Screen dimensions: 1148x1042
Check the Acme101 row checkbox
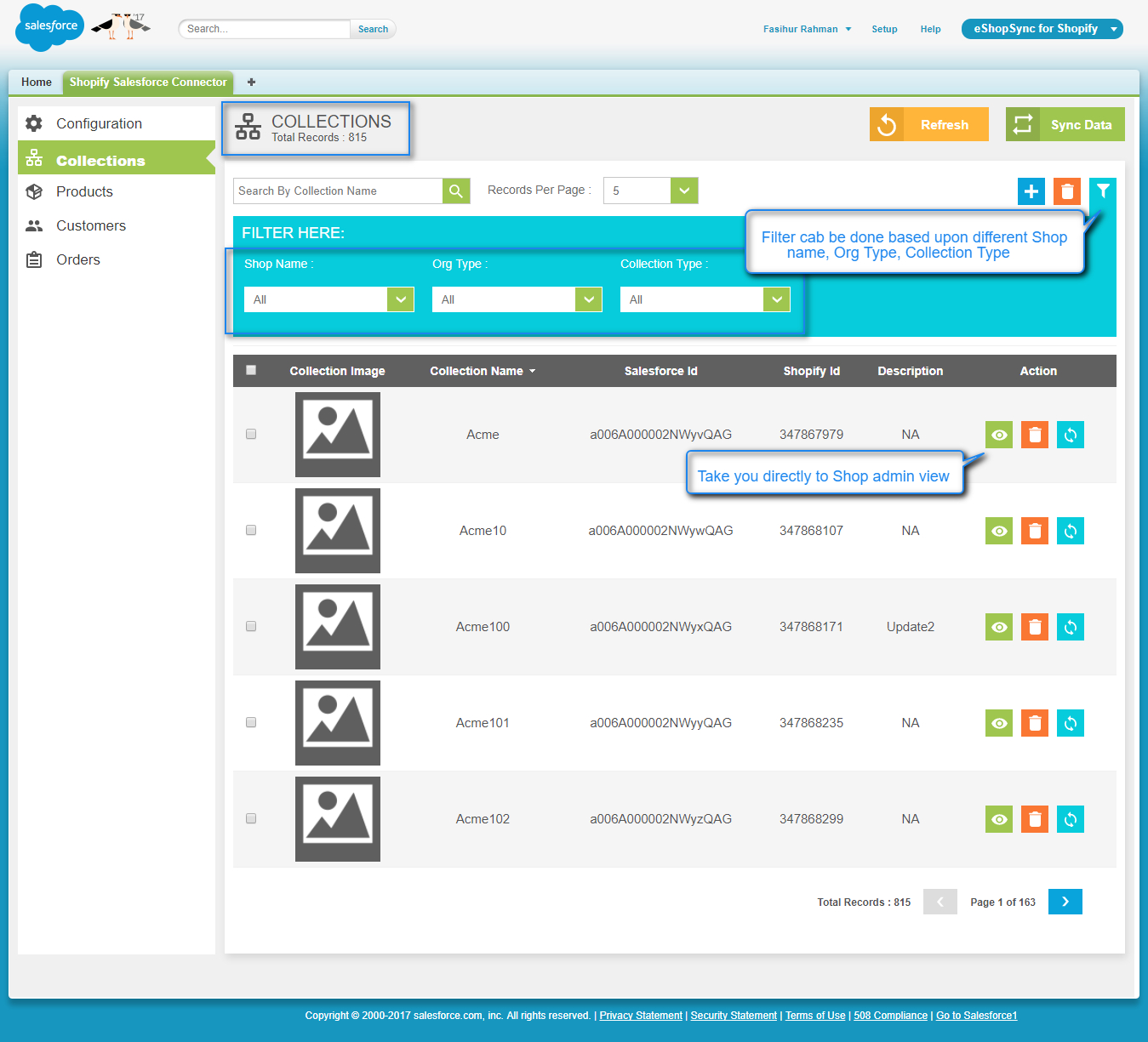click(251, 722)
